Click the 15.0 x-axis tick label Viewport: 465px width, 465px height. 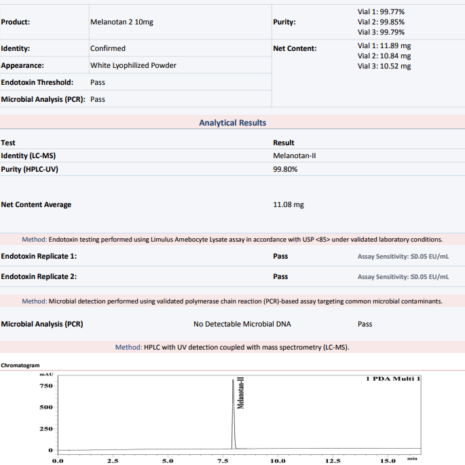[x=388, y=461]
